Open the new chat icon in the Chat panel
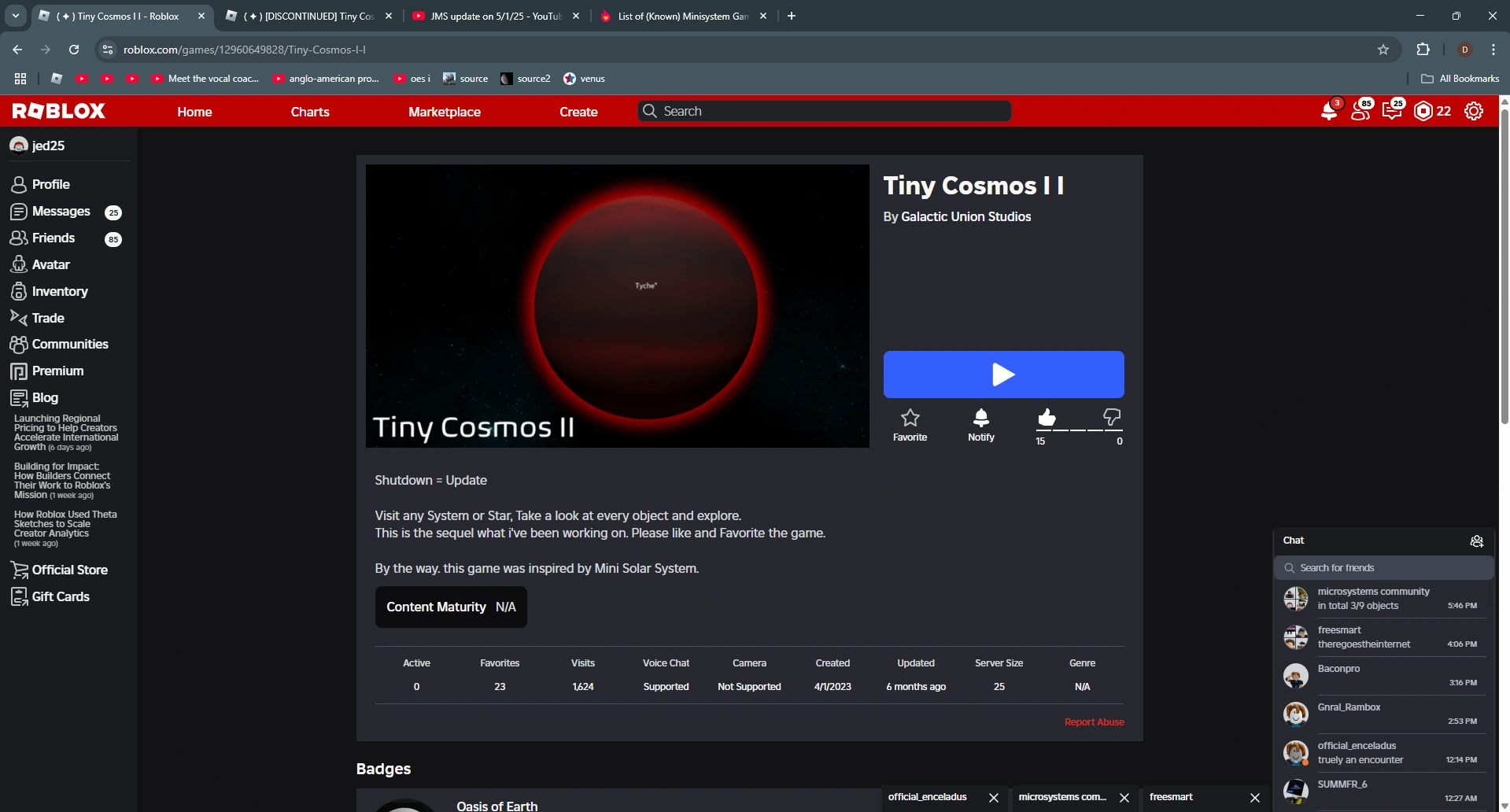The width and height of the screenshot is (1510, 812). [1476, 541]
